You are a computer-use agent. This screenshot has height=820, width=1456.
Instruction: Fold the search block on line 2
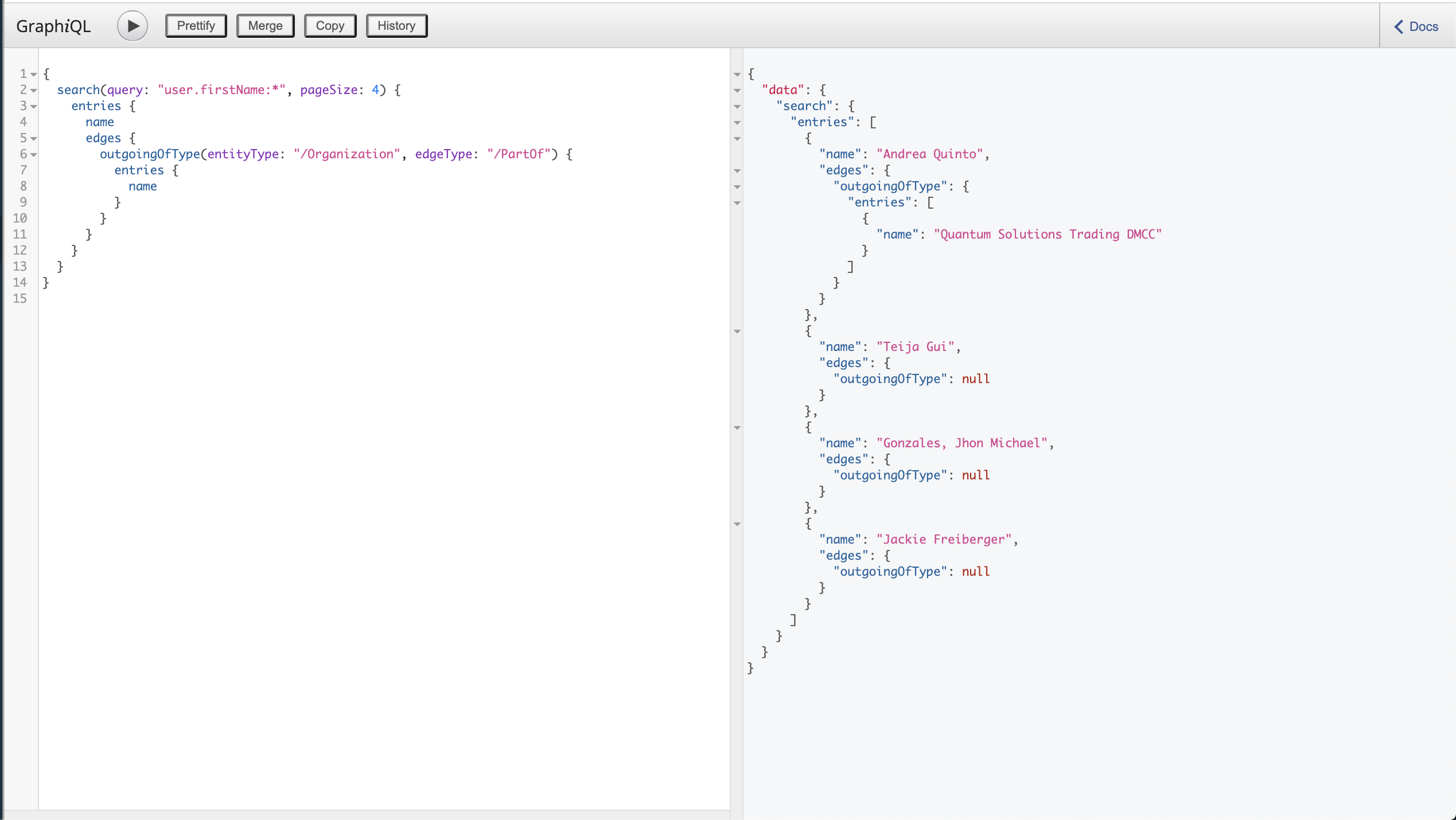[34, 91]
